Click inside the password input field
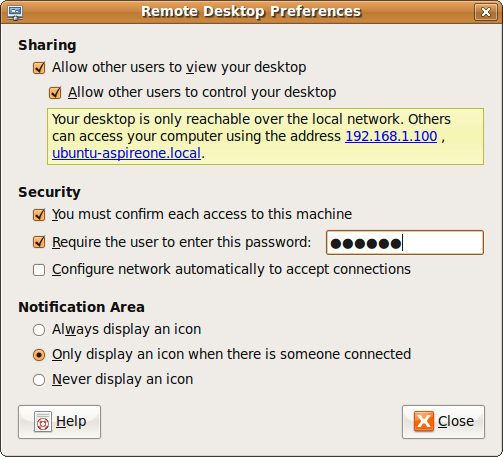Screen dimensions: 503x457 (405, 243)
